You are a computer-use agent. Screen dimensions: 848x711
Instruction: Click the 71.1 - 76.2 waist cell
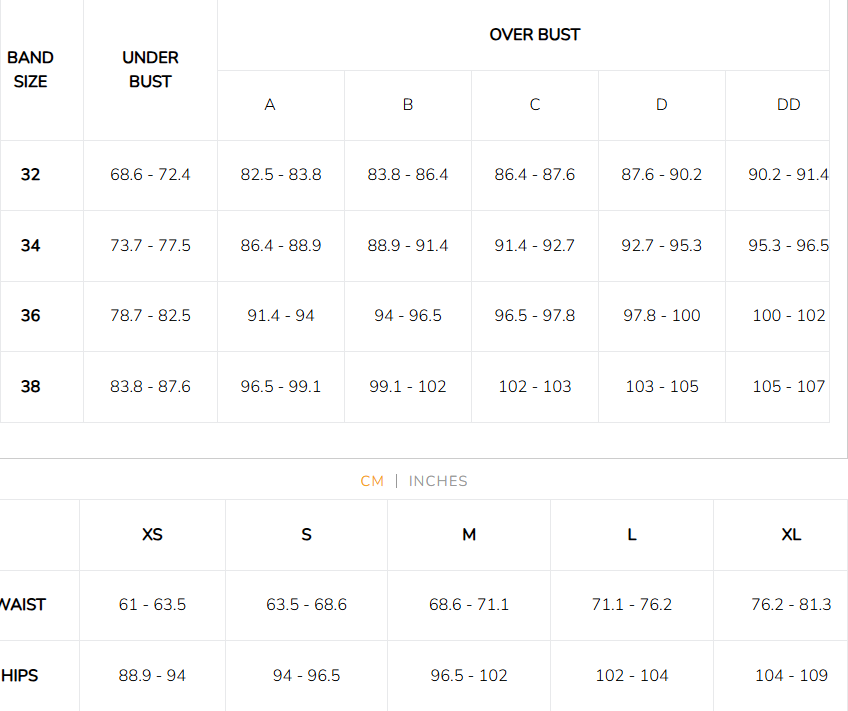point(632,605)
